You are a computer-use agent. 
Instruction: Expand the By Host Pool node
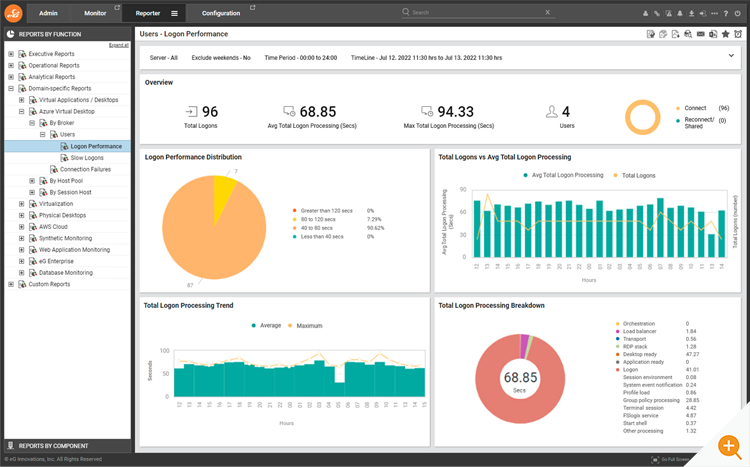[x=32, y=181]
